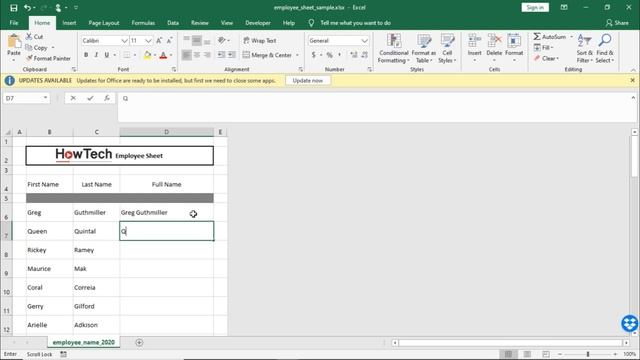
Task: Click Delete cells icon
Action: click(x=494, y=41)
